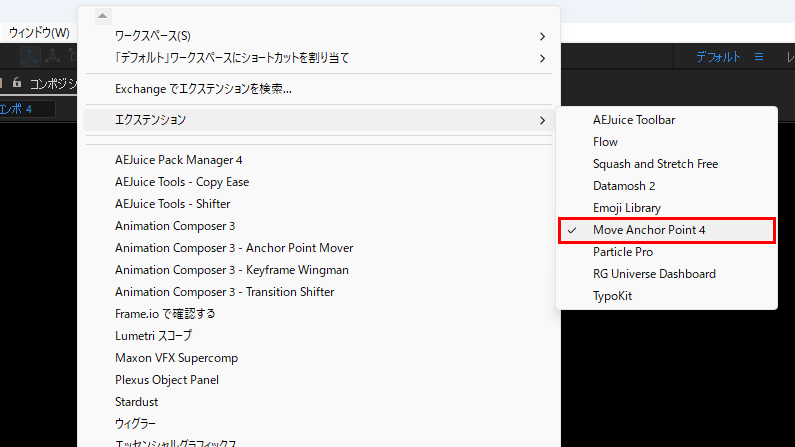Select the highlighted 3D axis mode icon in the toolbar
The height and width of the screenshot is (447, 795).
pyautogui.click(x=30, y=56)
